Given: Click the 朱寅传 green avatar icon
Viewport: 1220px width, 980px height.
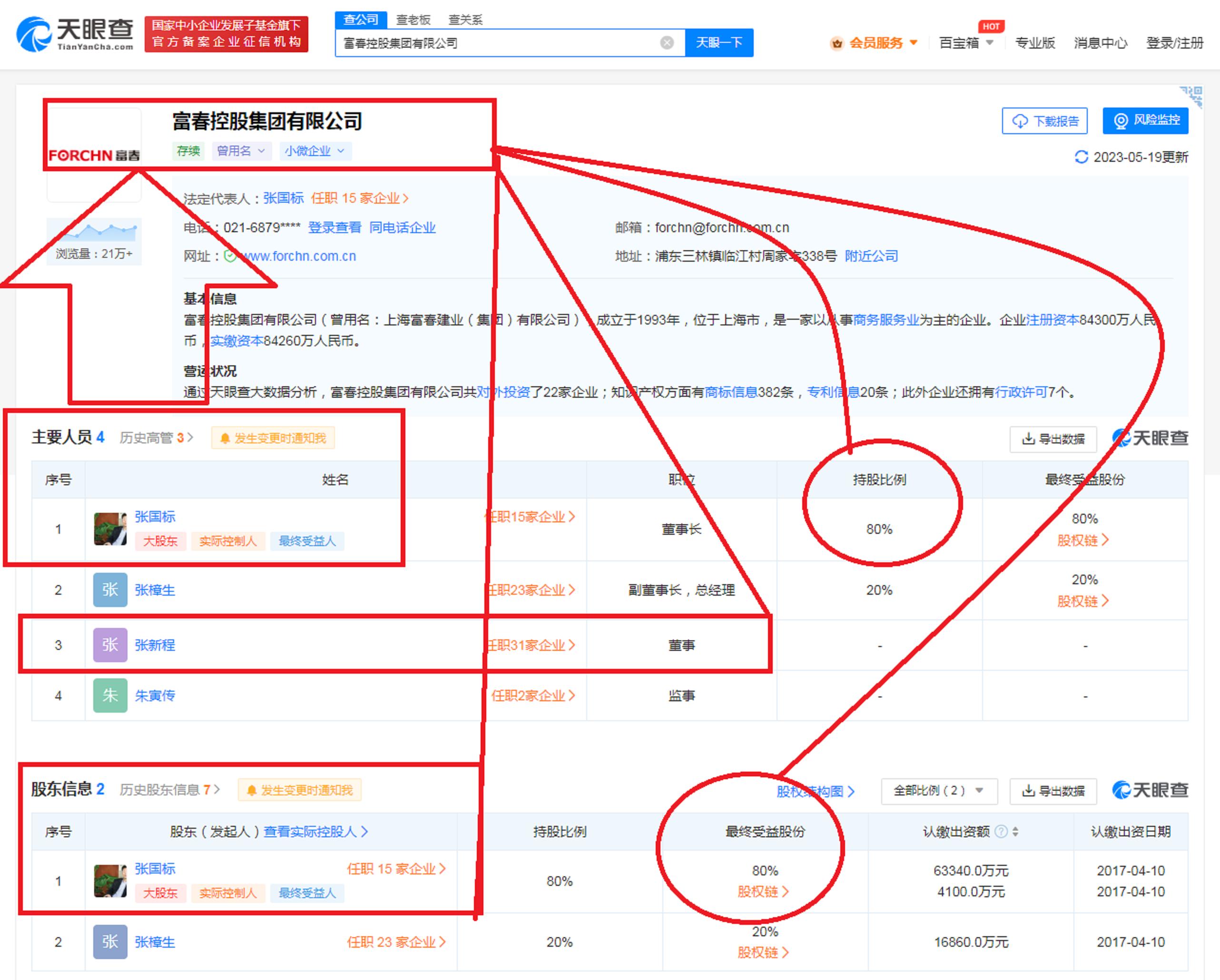Looking at the screenshot, I should (x=110, y=696).
